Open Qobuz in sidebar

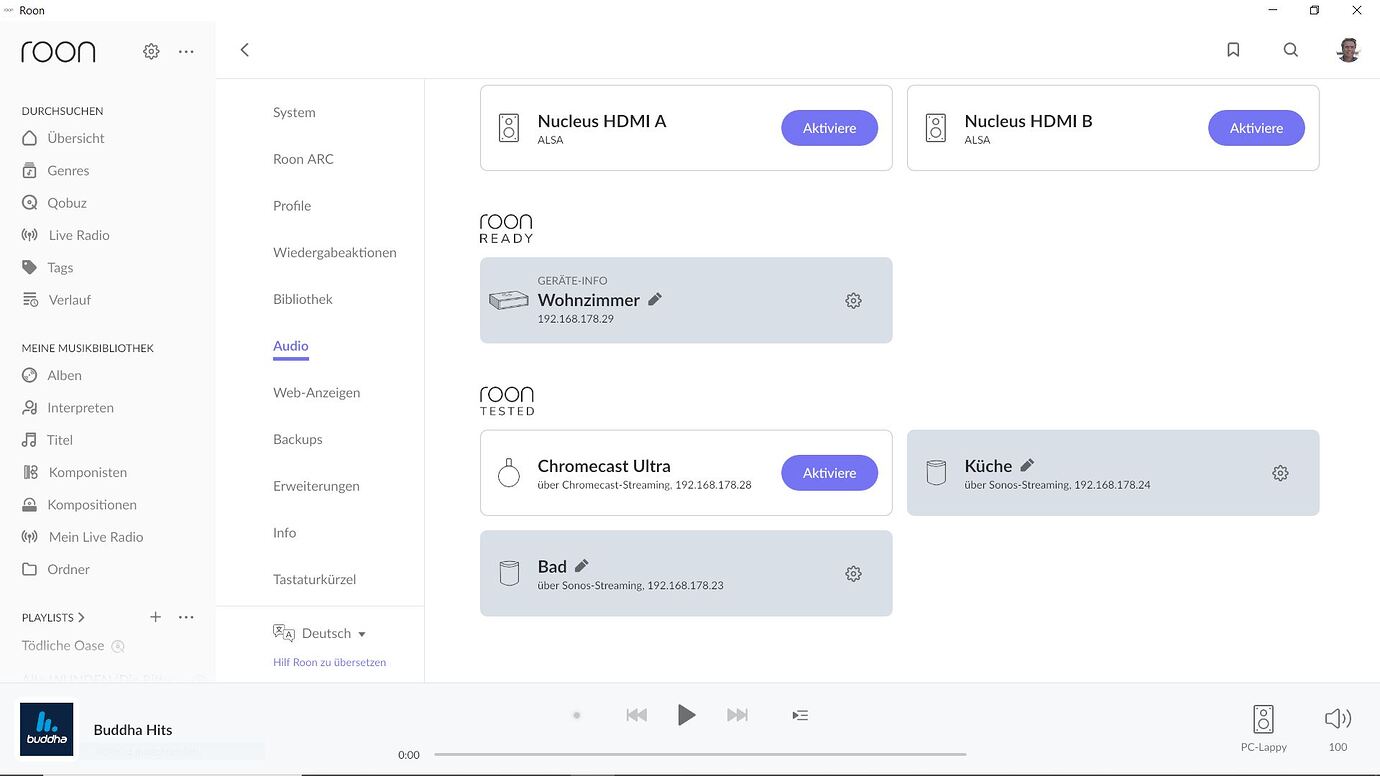[x=54, y=202]
